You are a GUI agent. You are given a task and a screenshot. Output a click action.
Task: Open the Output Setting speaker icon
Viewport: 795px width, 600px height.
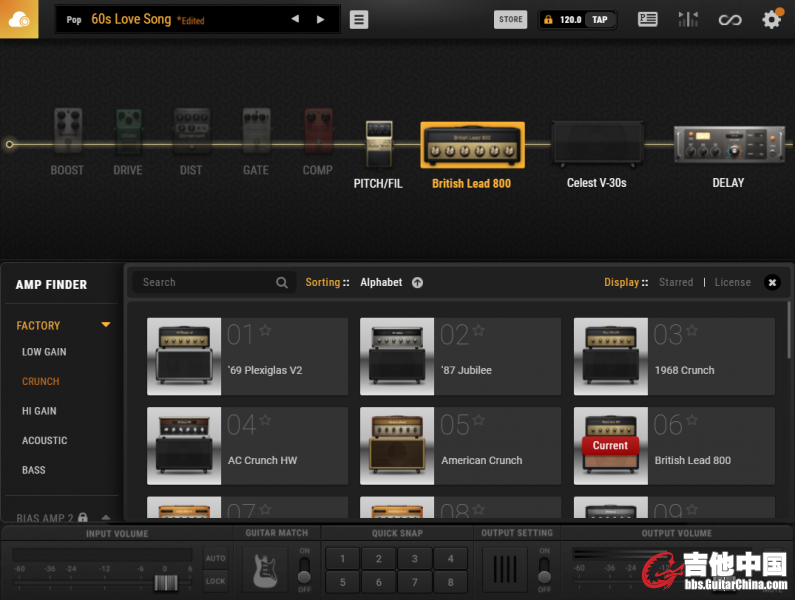505,570
